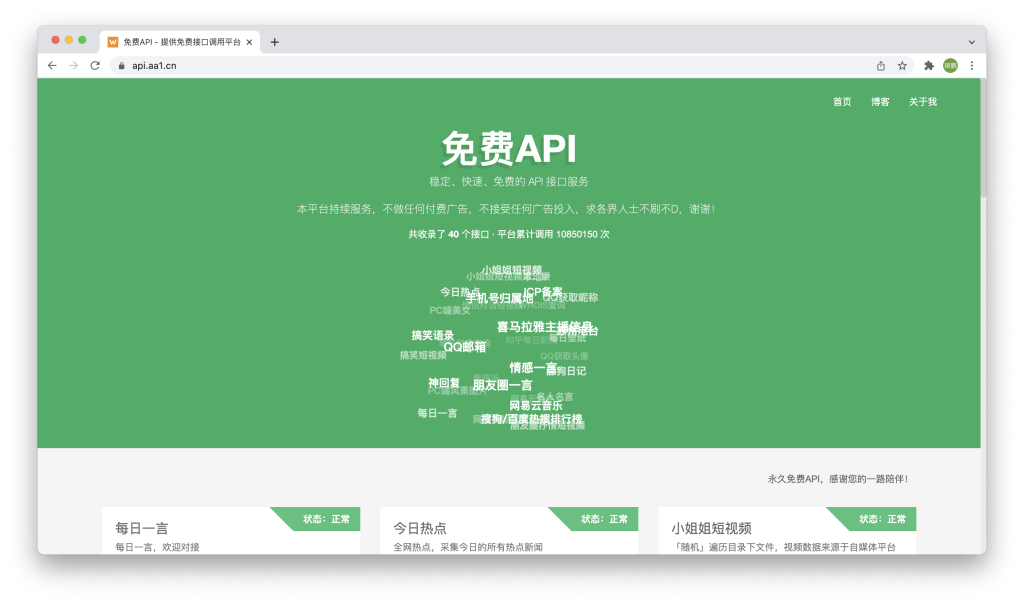This screenshot has width=1024, height=604.
Task: Open the 网易云音乐 tag
Action: (536, 405)
